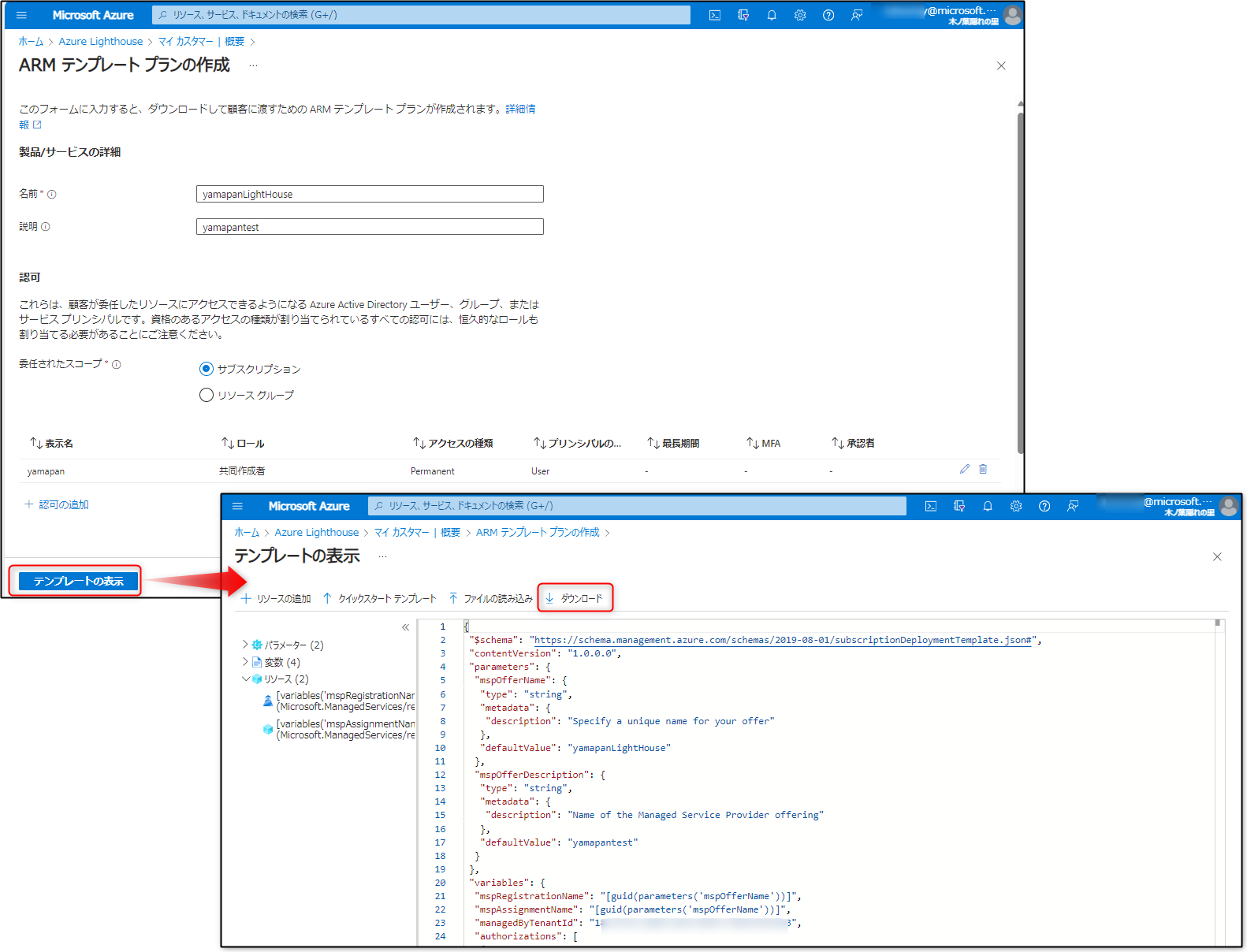Expand the 変数 (4) tree node
This screenshot has height=952, width=1247.
click(x=245, y=662)
